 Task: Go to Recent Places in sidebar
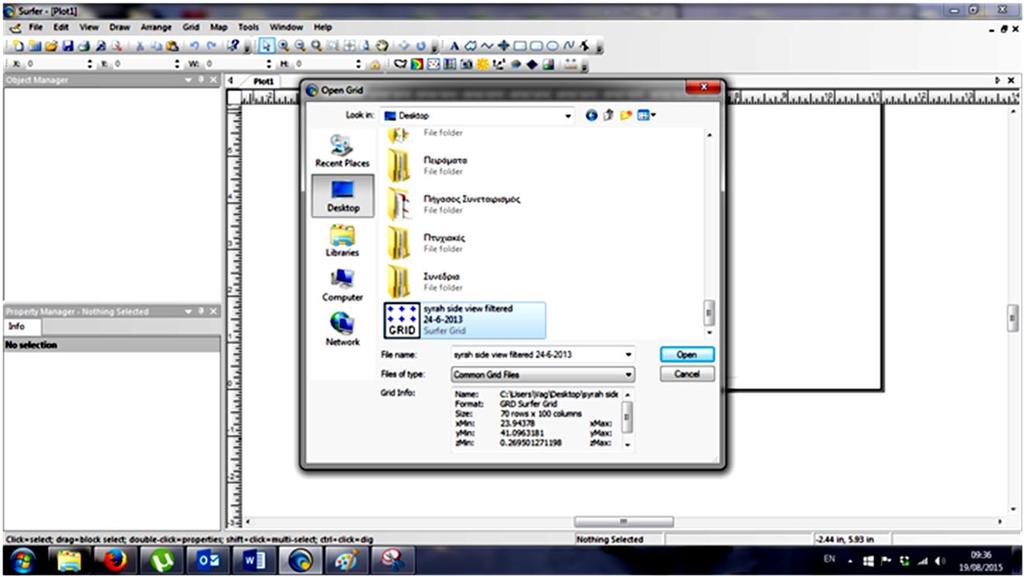pyautogui.click(x=342, y=151)
